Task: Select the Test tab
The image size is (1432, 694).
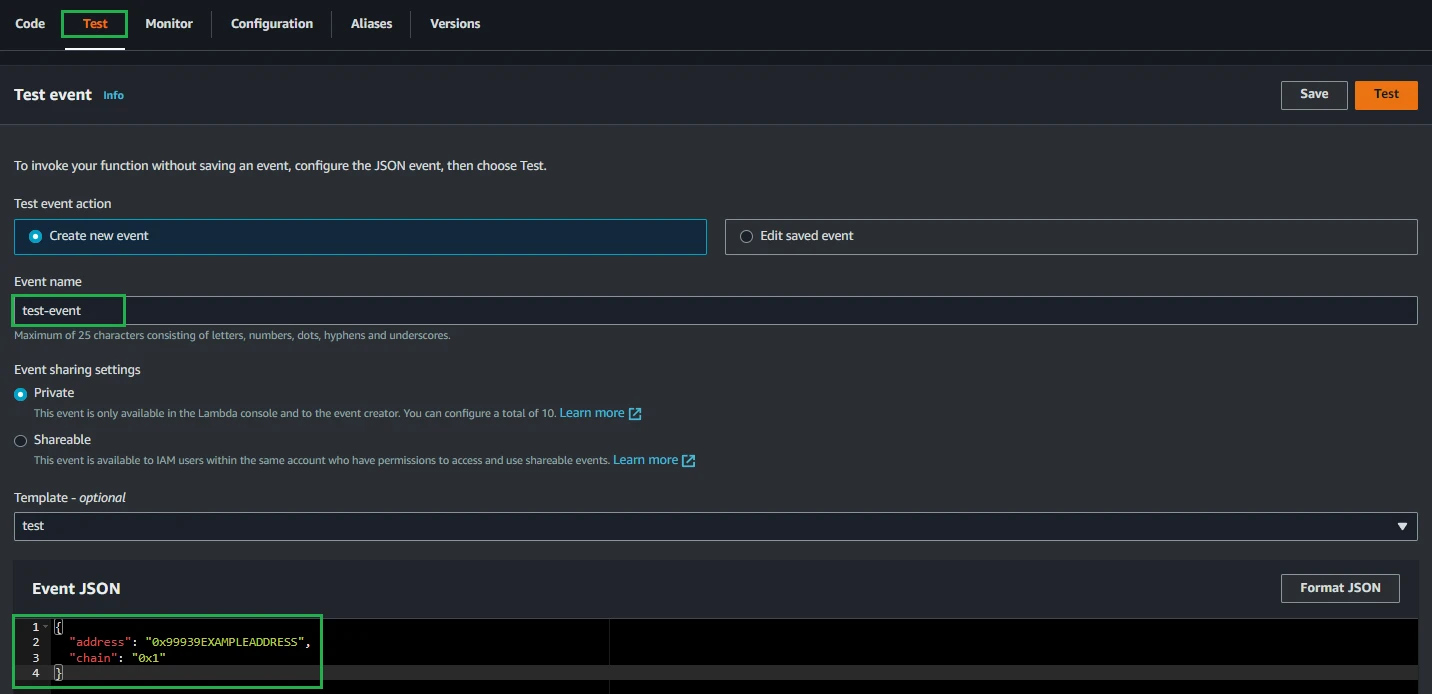Action: point(95,24)
